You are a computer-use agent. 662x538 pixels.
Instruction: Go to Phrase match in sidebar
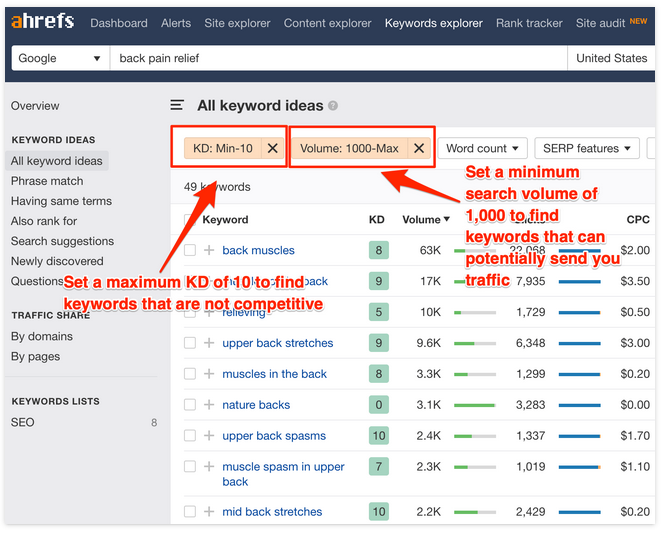pyautogui.click(x=47, y=181)
